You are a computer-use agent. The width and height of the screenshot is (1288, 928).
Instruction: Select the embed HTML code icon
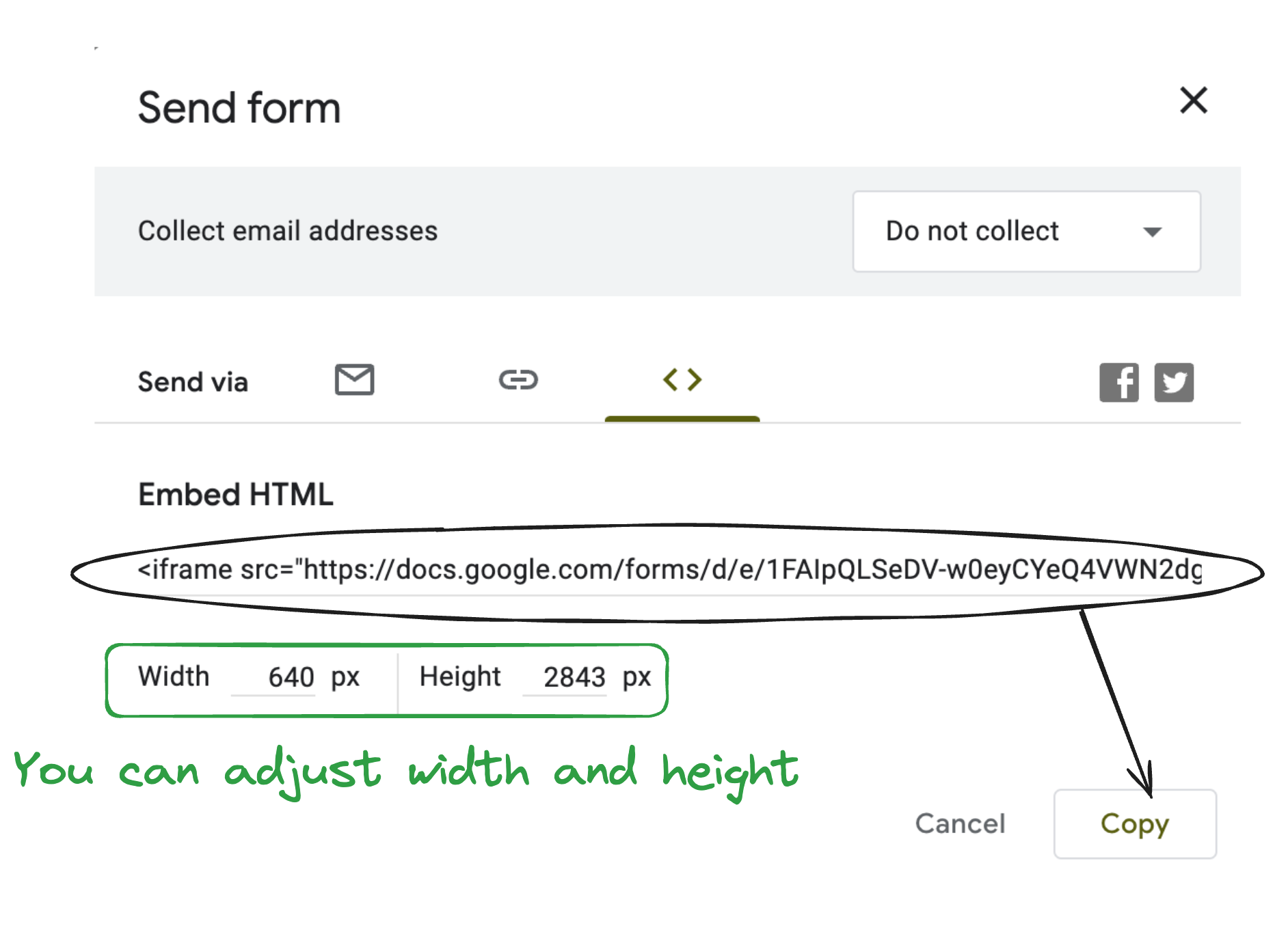coord(682,379)
